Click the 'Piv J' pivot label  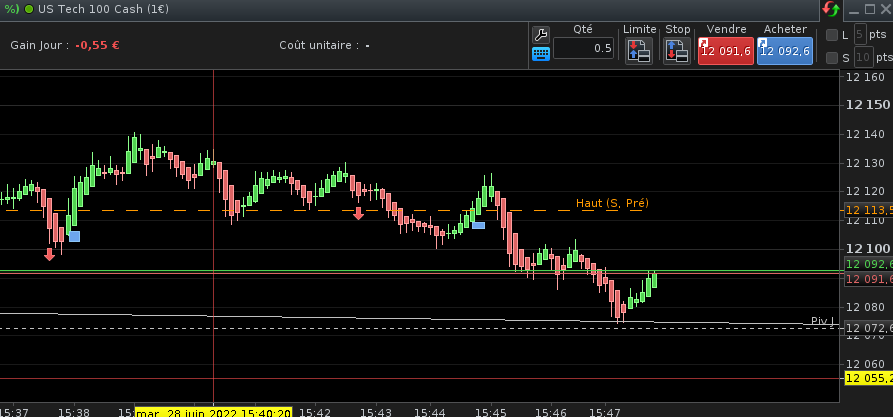coord(822,321)
